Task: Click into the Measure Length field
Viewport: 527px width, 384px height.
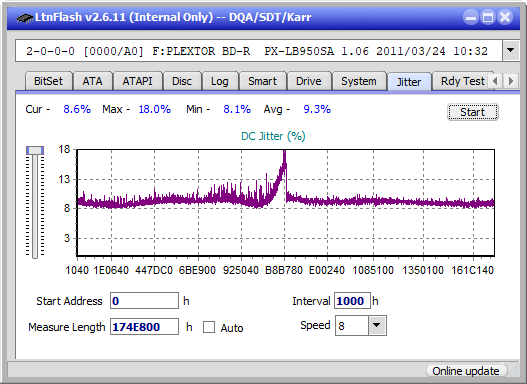Action: 145,327
